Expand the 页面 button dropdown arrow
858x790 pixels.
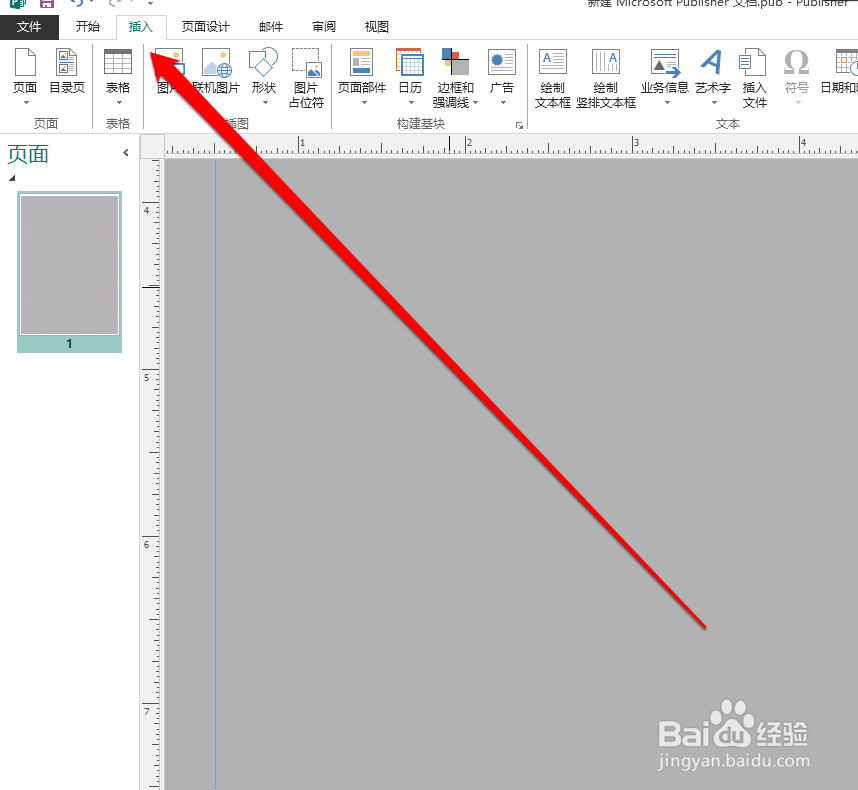pos(25,103)
